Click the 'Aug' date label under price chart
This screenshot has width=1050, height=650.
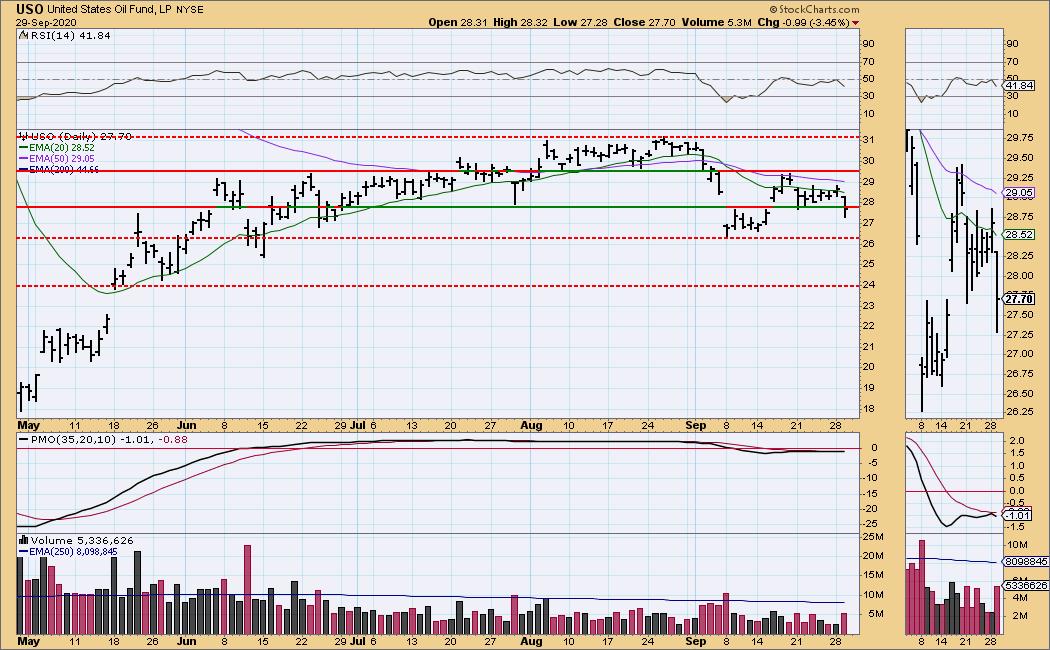click(531, 425)
